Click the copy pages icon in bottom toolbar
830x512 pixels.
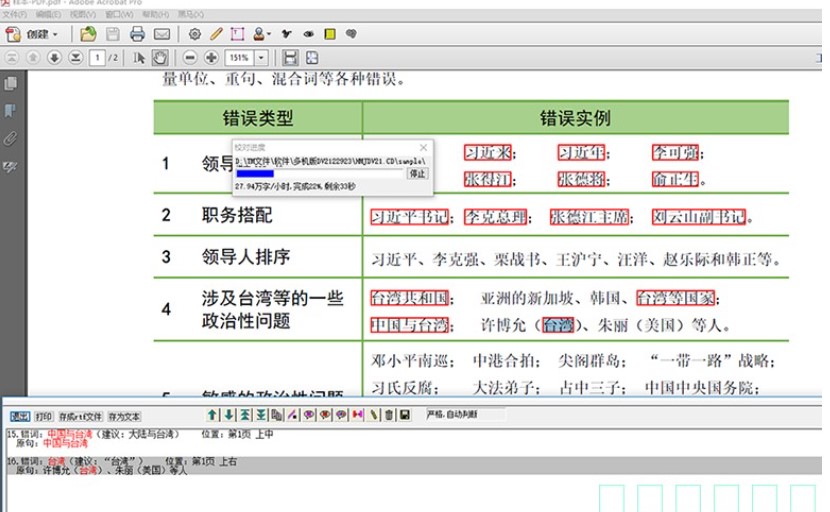(276, 415)
